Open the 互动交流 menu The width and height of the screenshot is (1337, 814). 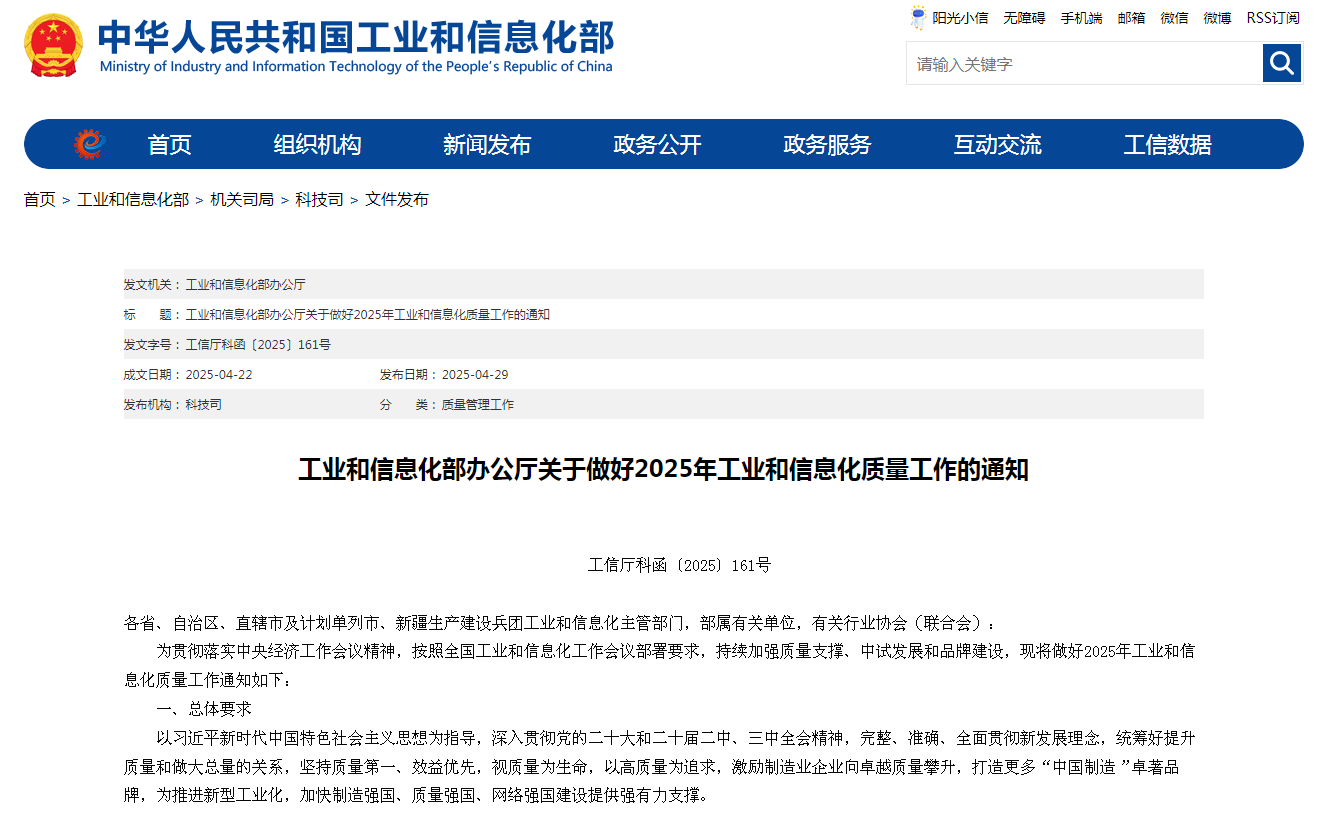click(x=997, y=144)
